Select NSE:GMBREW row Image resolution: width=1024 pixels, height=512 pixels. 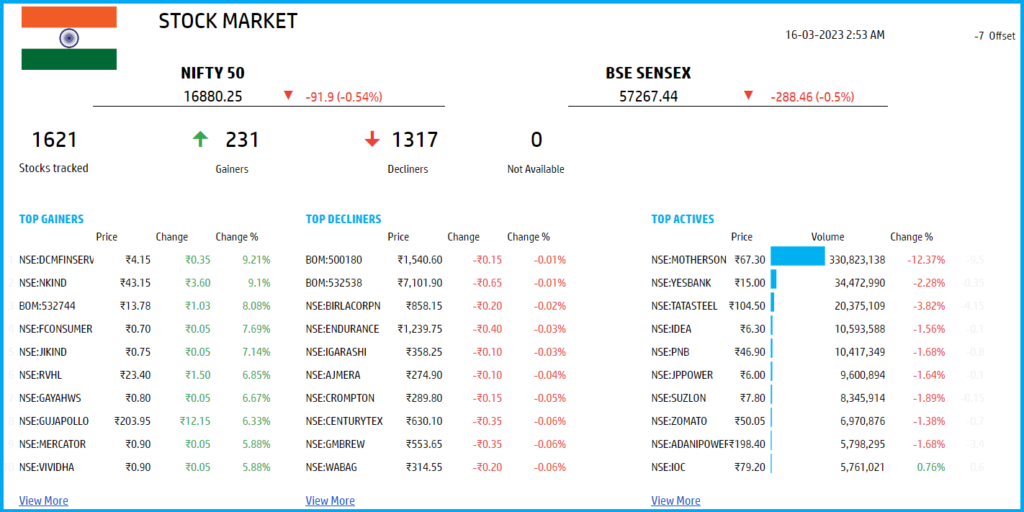pyautogui.click(x=436, y=444)
